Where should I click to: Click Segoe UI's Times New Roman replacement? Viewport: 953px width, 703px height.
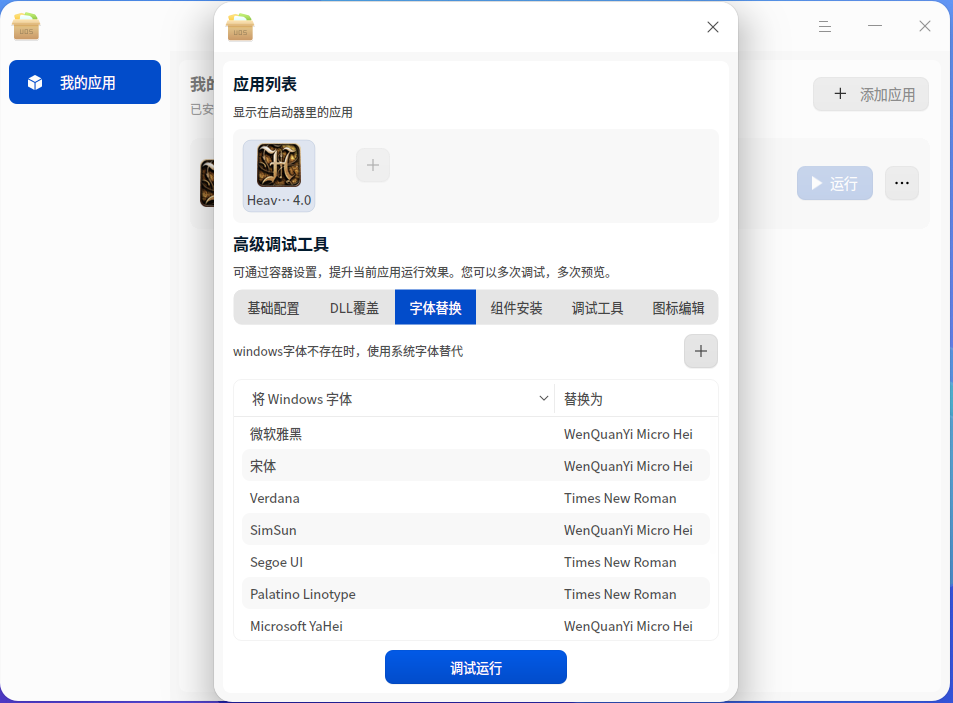pyautogui.click(x=620, y=562)
